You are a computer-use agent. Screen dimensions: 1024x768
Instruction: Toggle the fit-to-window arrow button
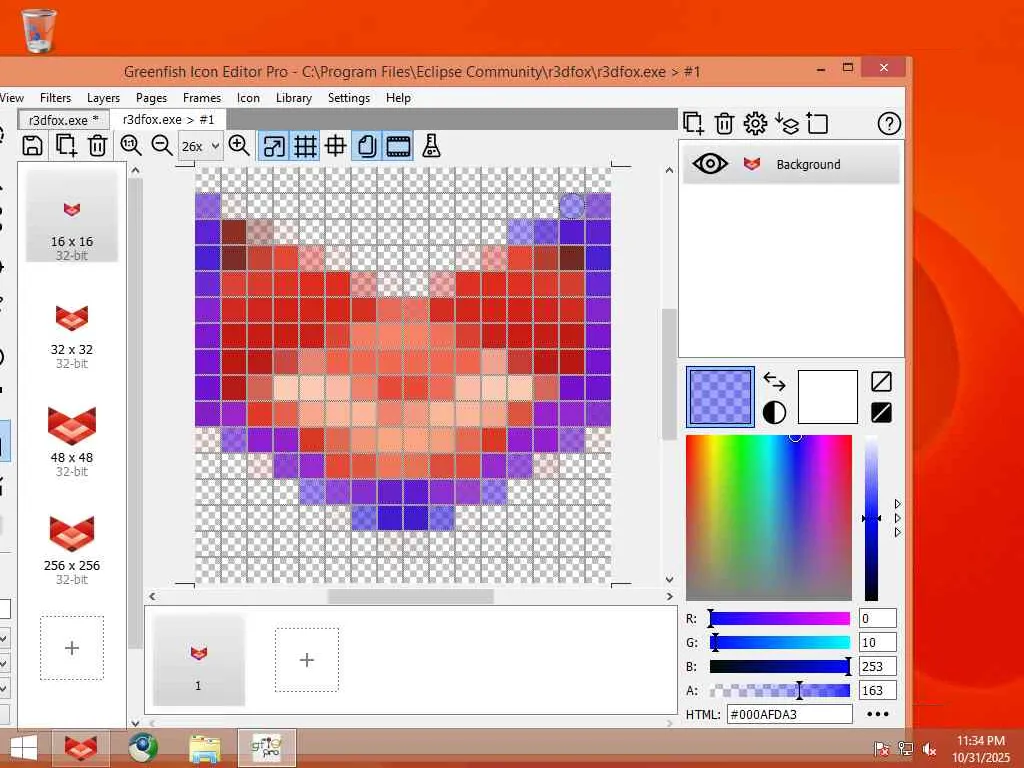pyautogui.click(x=274, y=146)
